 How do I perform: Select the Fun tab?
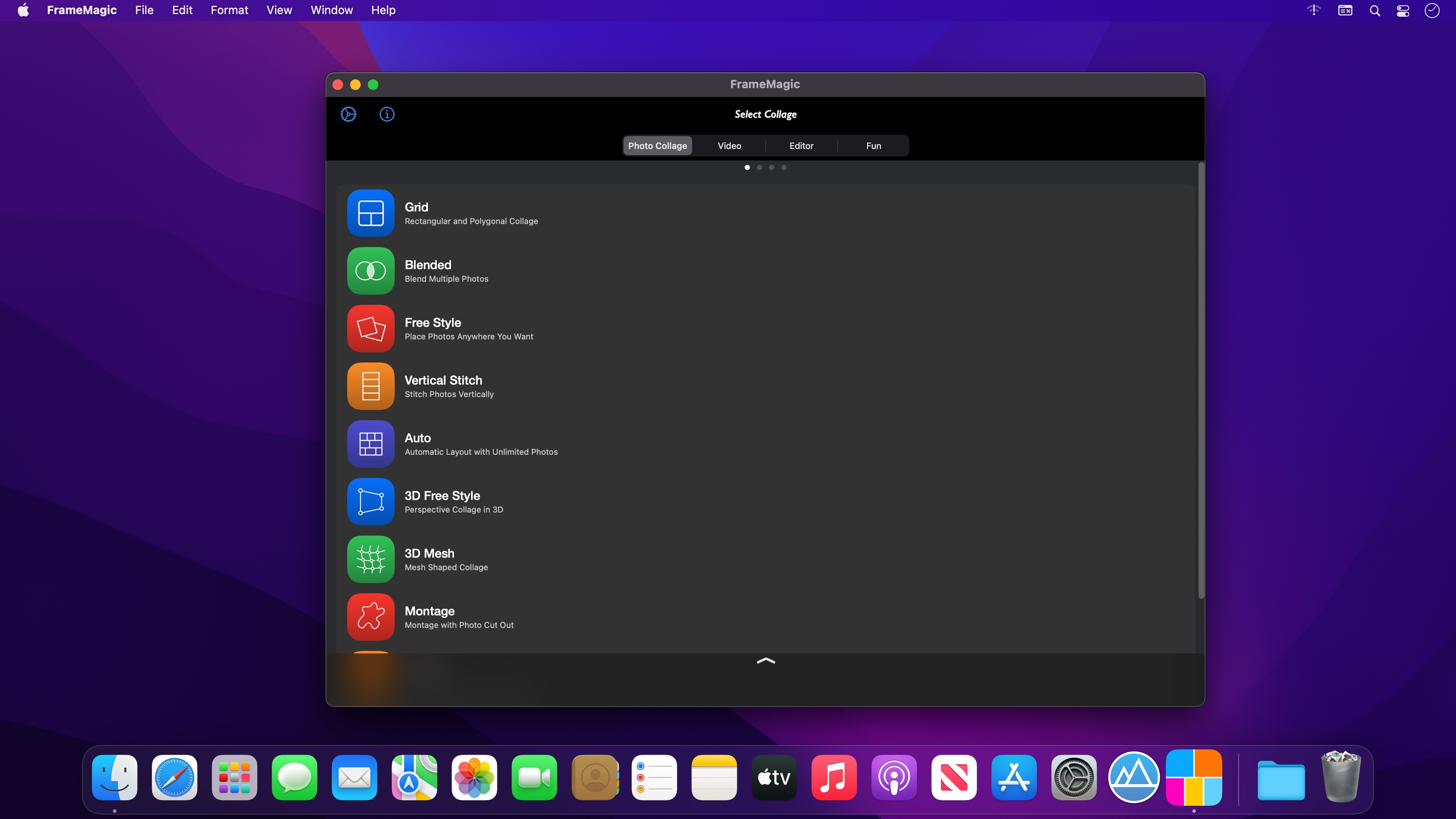pyautogui.click(x=873, y=146)
